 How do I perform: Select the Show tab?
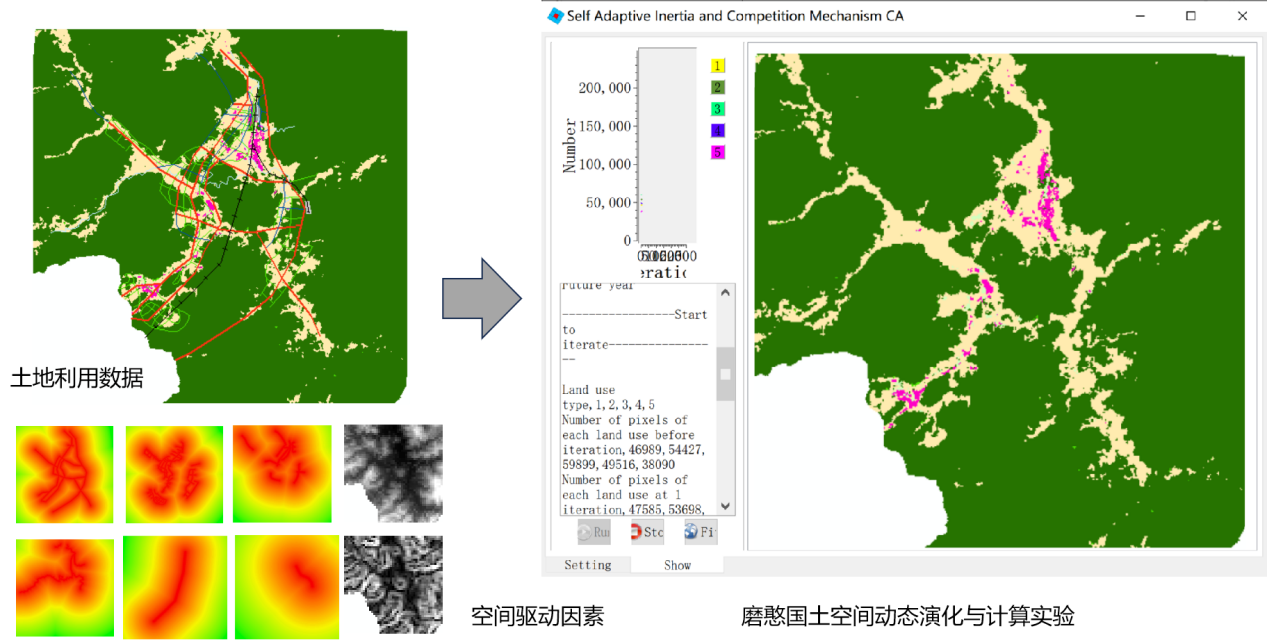(x=677, y=565)
